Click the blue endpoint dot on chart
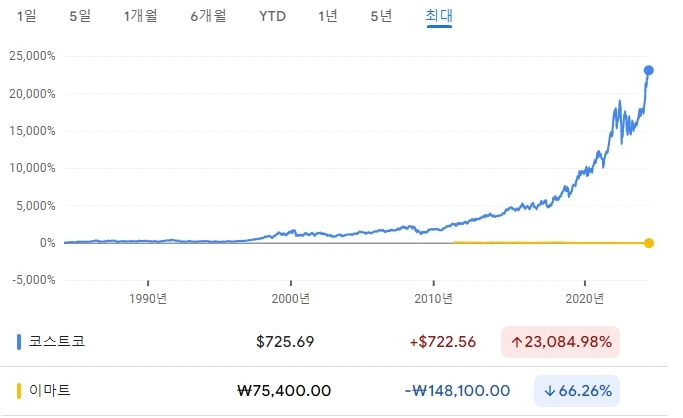683x418 pixels. tap(649, 70)
